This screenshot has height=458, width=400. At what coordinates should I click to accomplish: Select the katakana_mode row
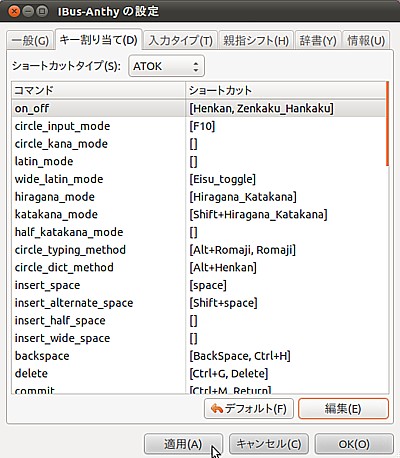(199, 214)
